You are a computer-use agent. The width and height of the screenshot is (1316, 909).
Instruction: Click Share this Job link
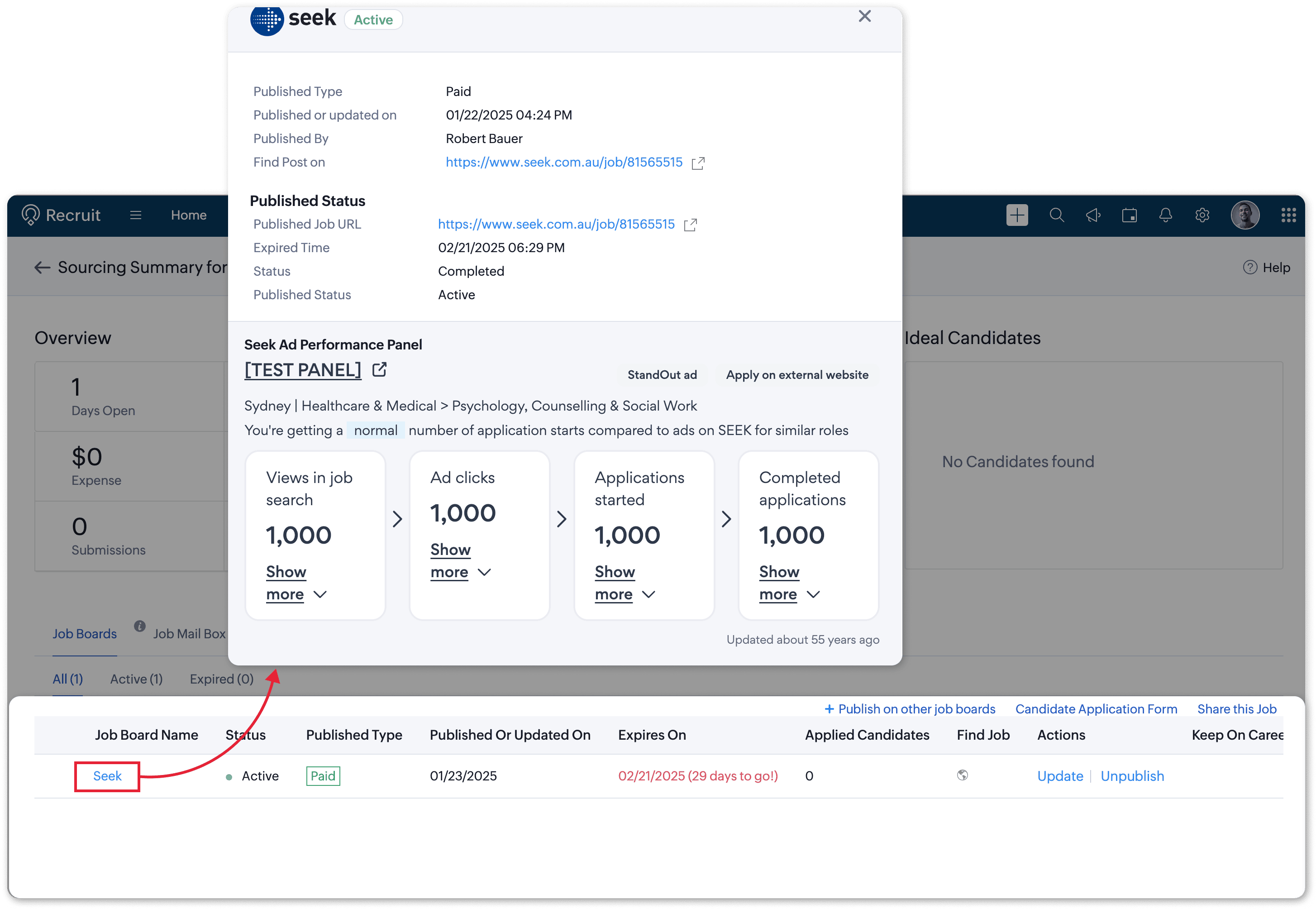pos(1237,709)
